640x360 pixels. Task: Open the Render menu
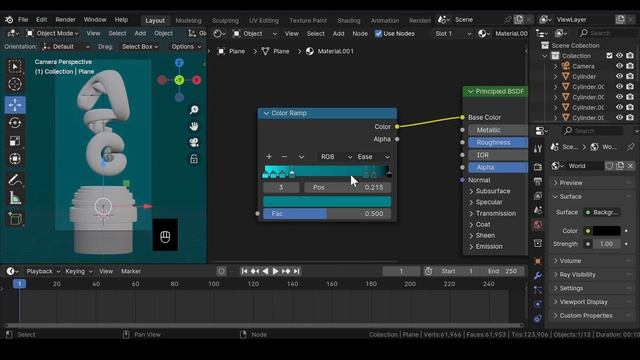tap(65, 20)
